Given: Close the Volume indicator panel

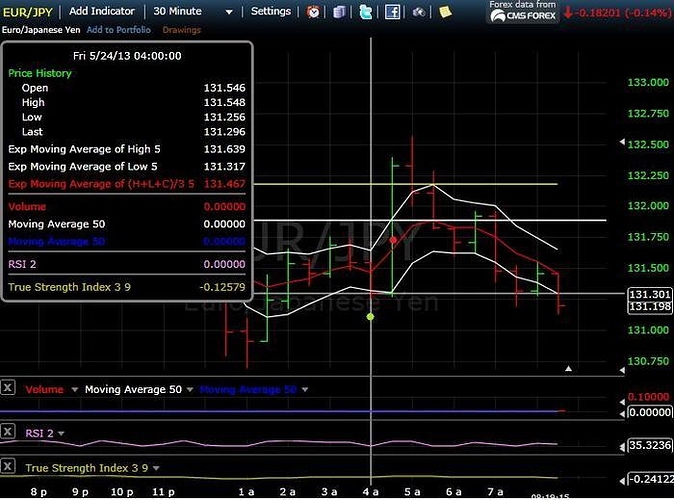Looking at the screenshot, I should 8,388.
